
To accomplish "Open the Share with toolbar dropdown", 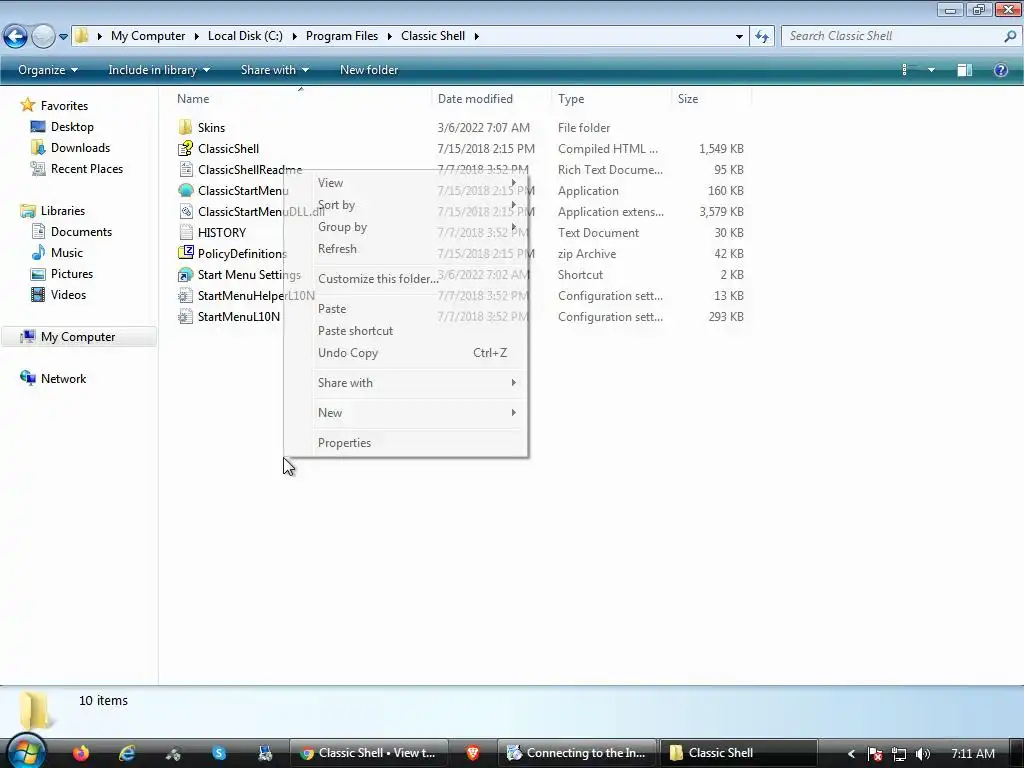I will pyautogui.click(x=274, y=70).
